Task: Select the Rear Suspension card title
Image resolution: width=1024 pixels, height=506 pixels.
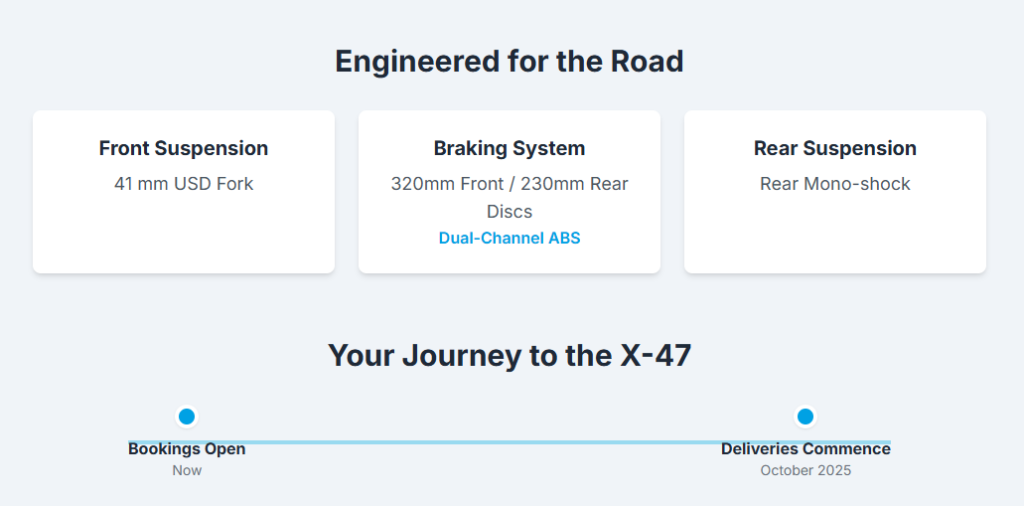Action: coord(835,148)
